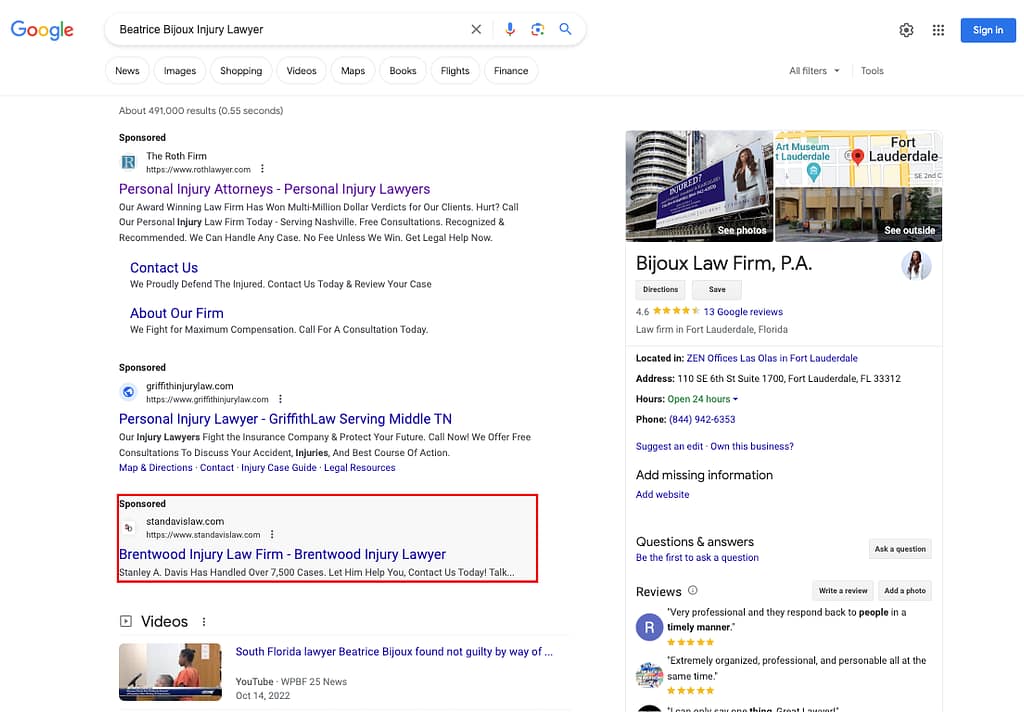The height and width of the screenshot is (712, 1024).
Task: Switch to the News filter
Action: coord(127,71)
